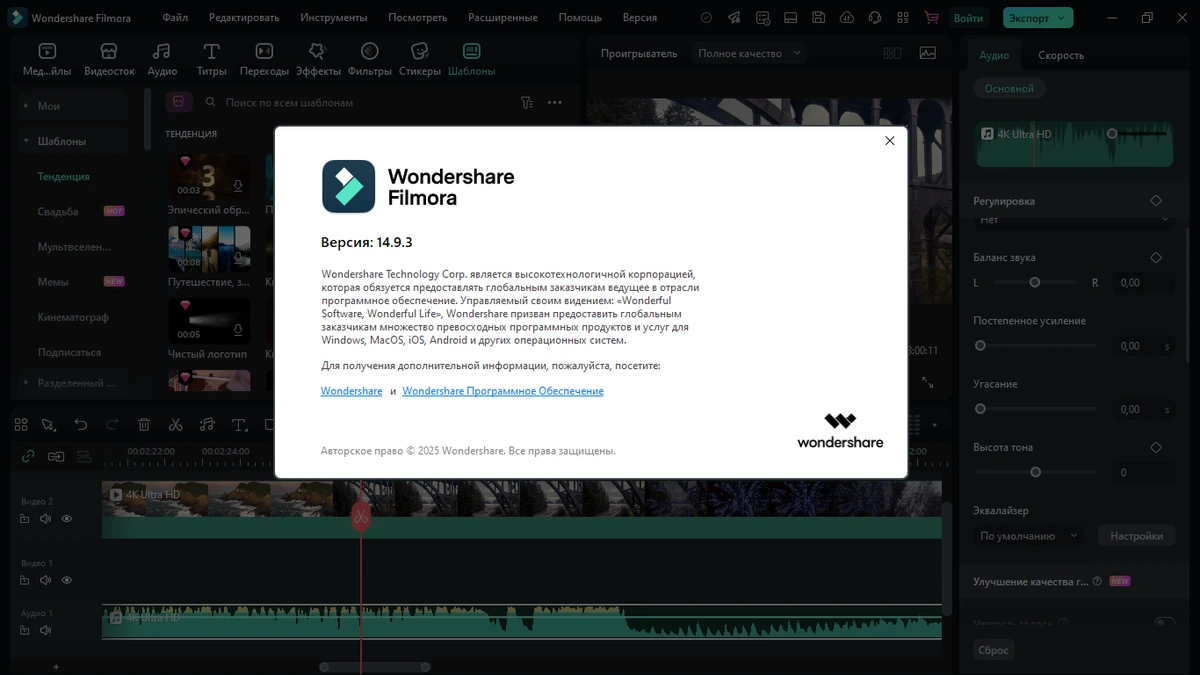Click the template filter icon
Viewport: 1200px width, 675px height.
click(x=527, y=102)
